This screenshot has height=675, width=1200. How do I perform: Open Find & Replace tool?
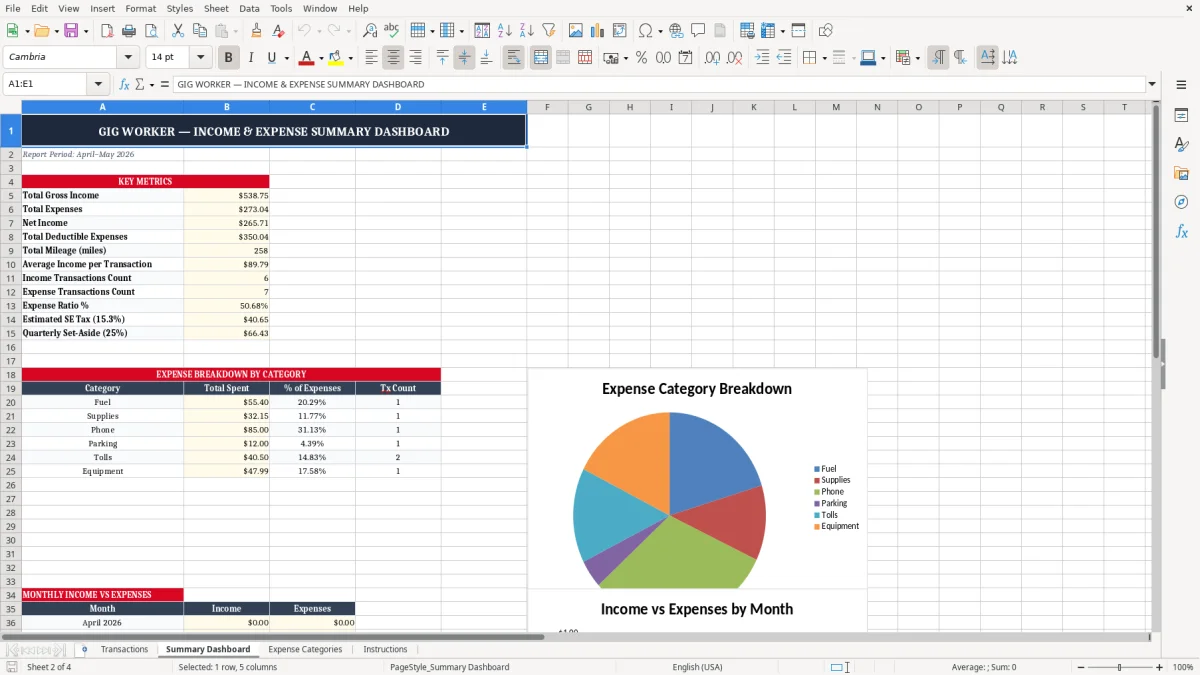(370, 31)
